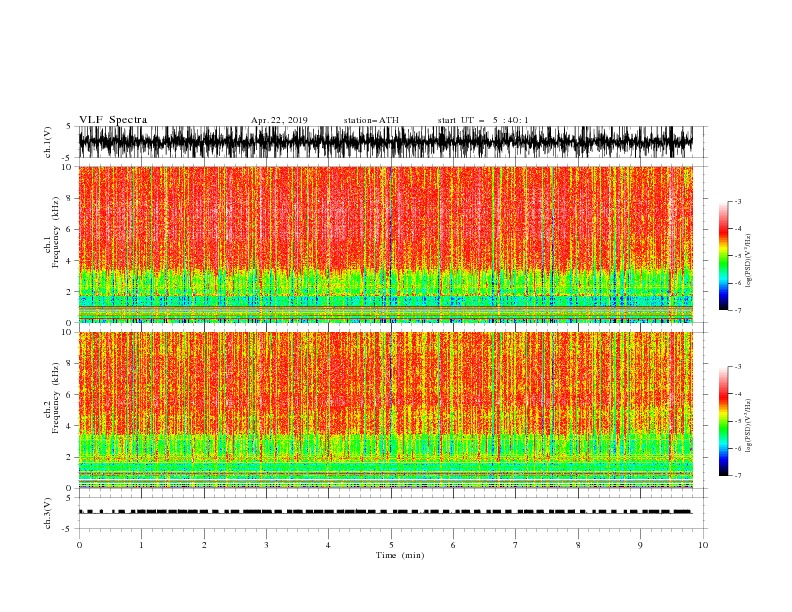Click the ch.2 spectrogram panel
This screenshot has width=792, height=612.
(x=385, y=410)
